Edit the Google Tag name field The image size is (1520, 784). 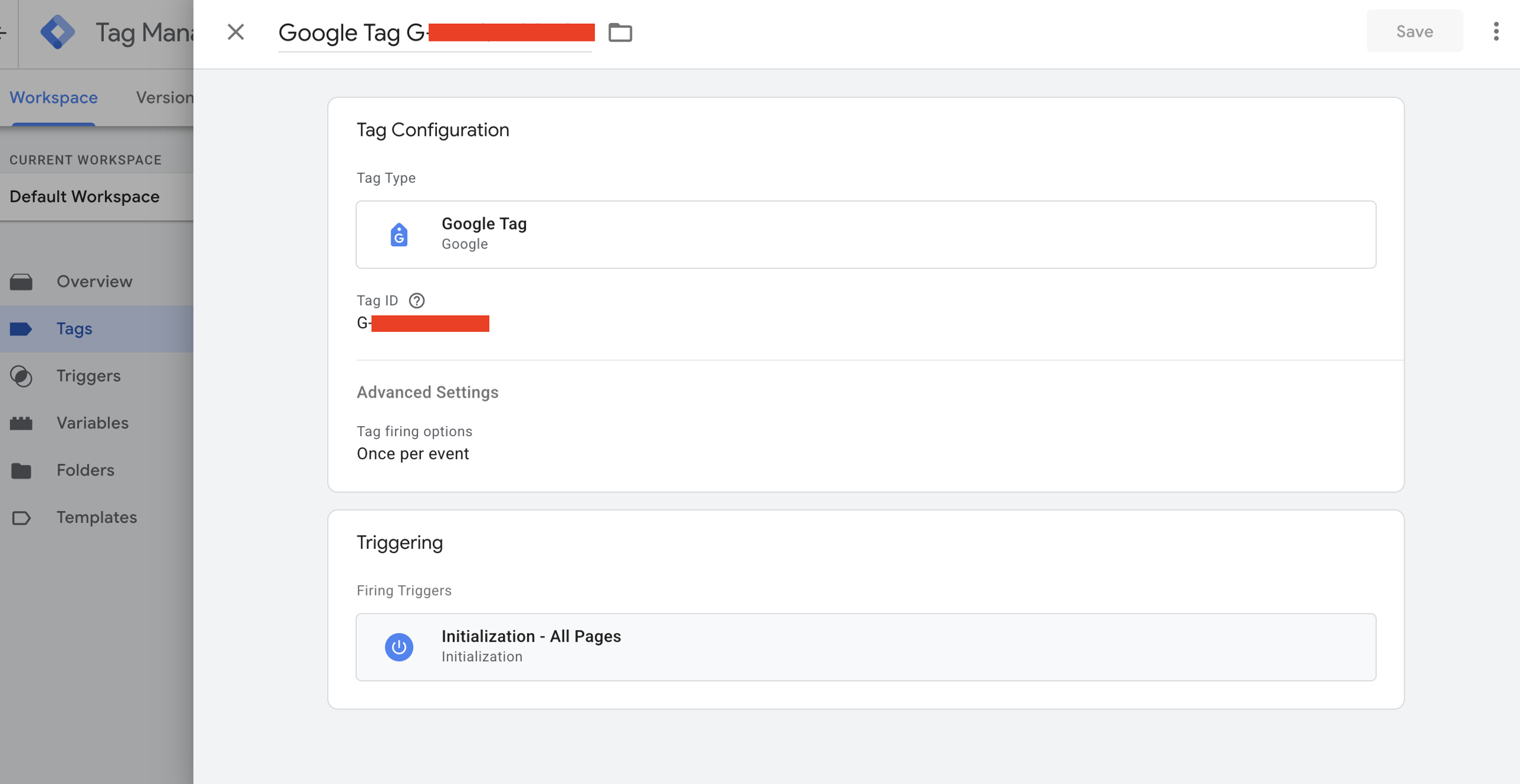[x=435, y=33]
